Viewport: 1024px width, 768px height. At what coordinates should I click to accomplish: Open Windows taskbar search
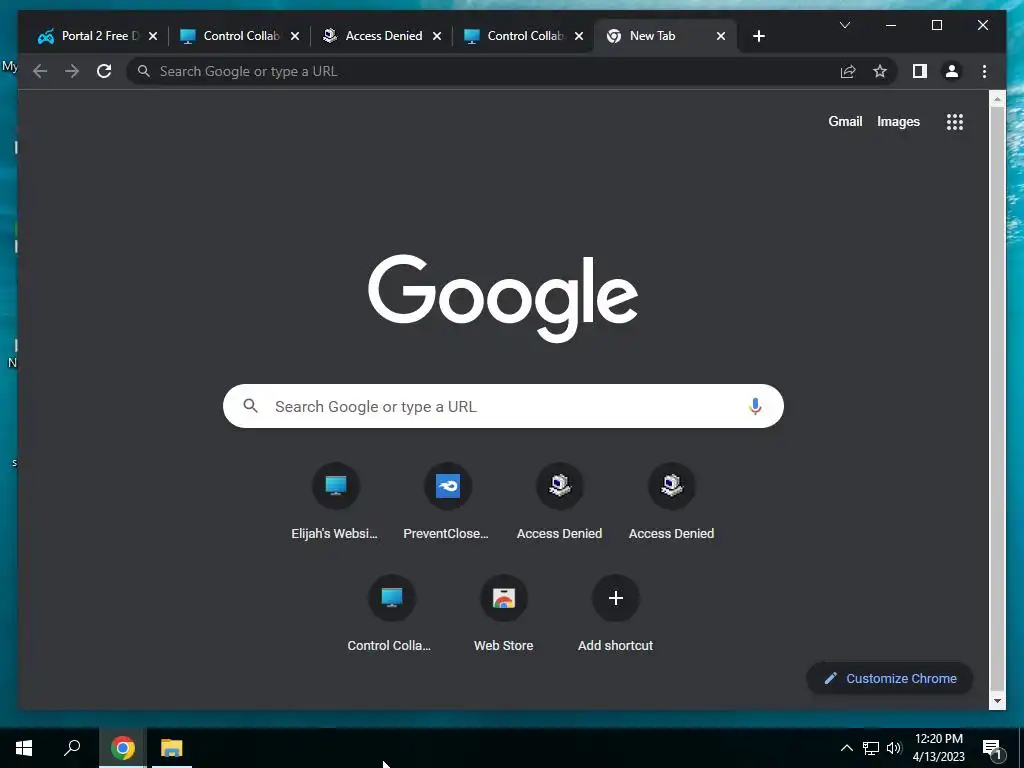click(x=72, y=748)
